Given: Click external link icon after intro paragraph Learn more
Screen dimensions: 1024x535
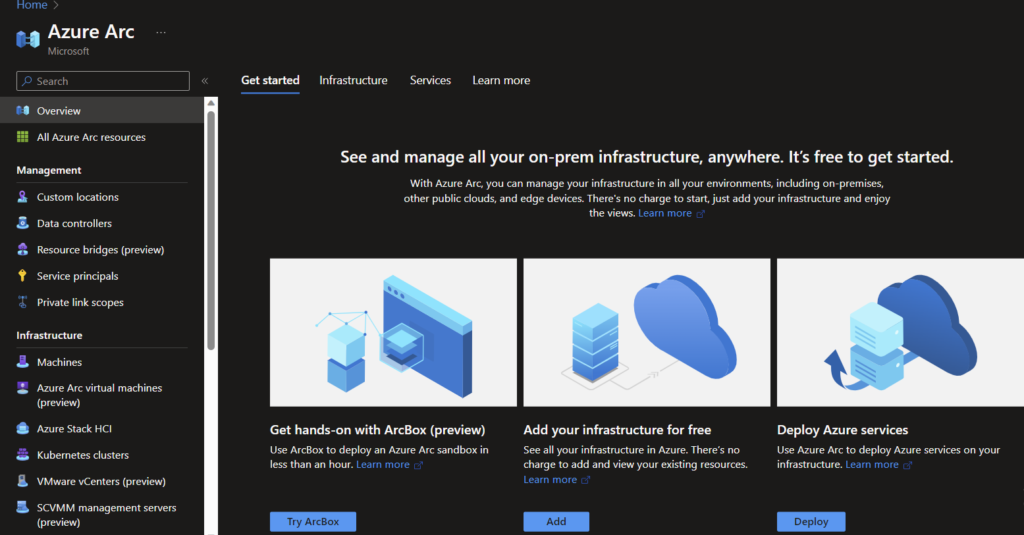Looking at the screenshot, I should pyautogui.click(x=700, y=214).
